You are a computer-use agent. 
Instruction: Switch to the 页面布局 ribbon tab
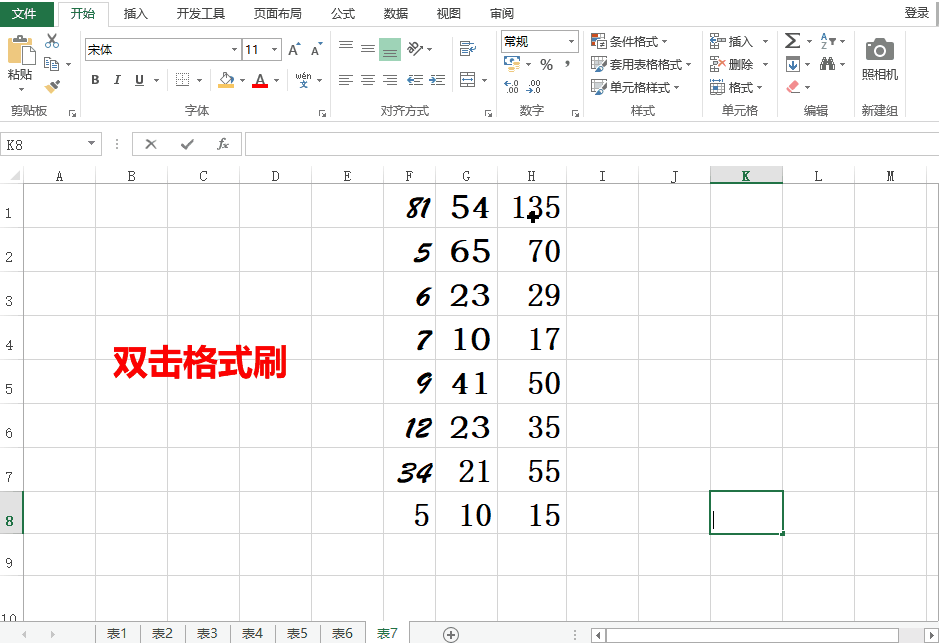pos(277,14)
